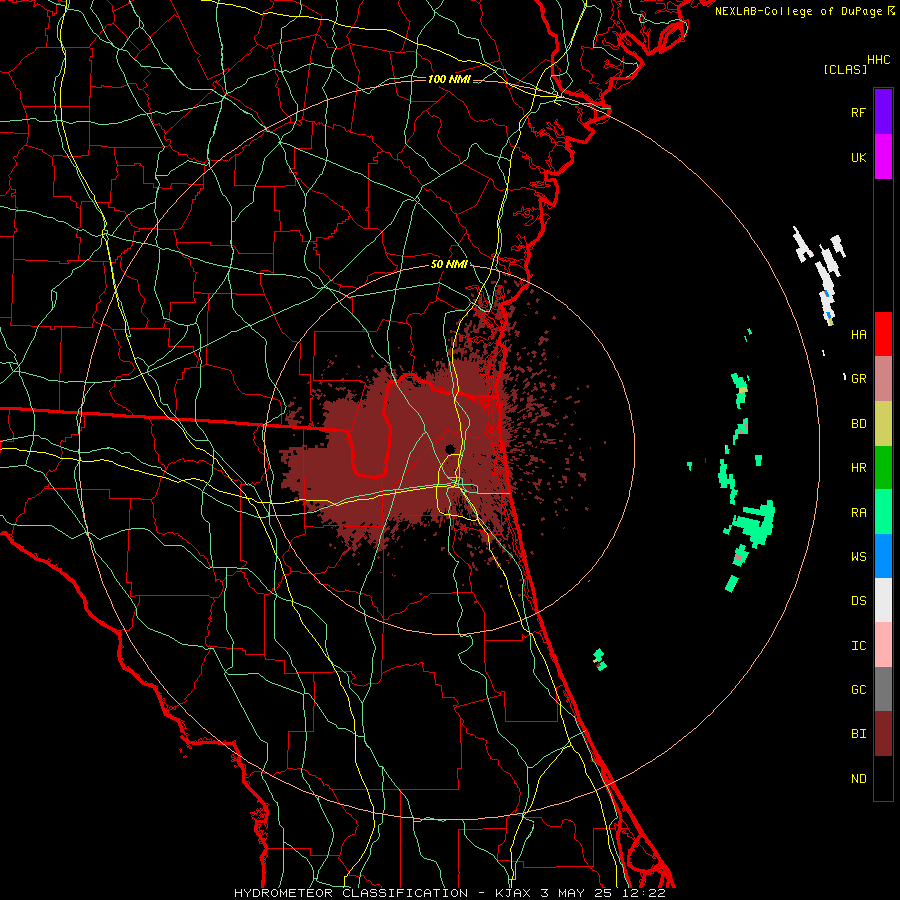900x900 pixels.
Task: Click the "HR" legend label
Action: [858, 468]
